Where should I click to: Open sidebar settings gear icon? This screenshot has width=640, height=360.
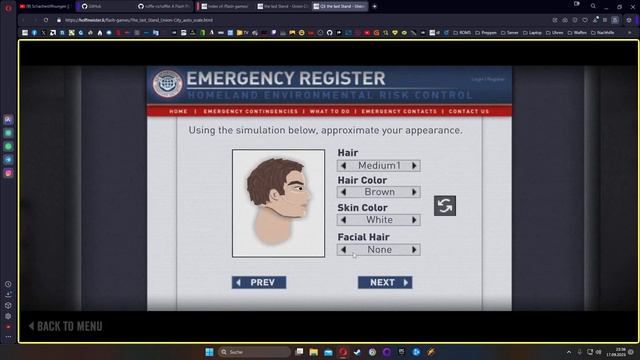coord(8,316)
